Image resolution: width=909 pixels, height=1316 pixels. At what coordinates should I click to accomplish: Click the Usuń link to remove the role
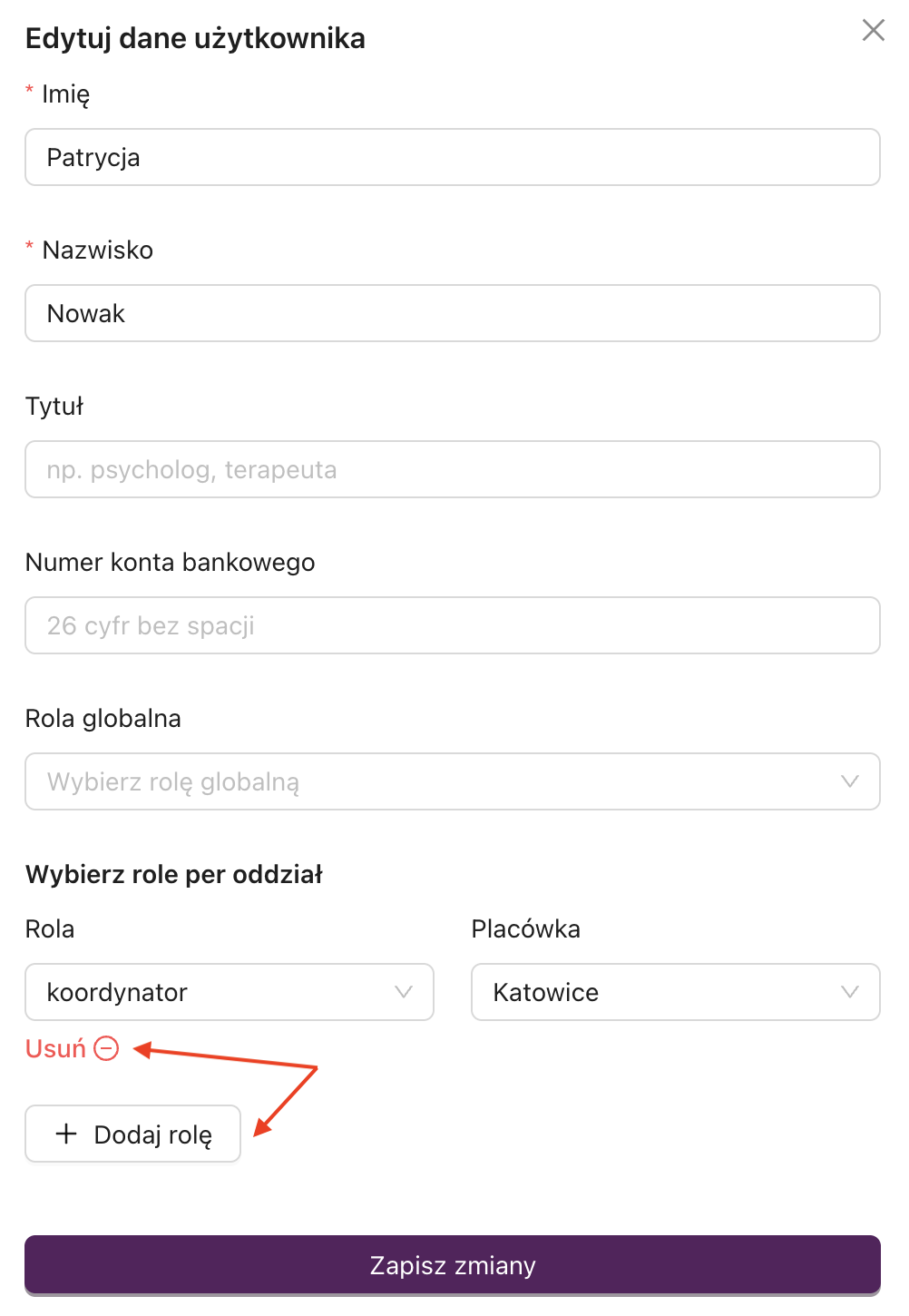[x=53, y=1048]
